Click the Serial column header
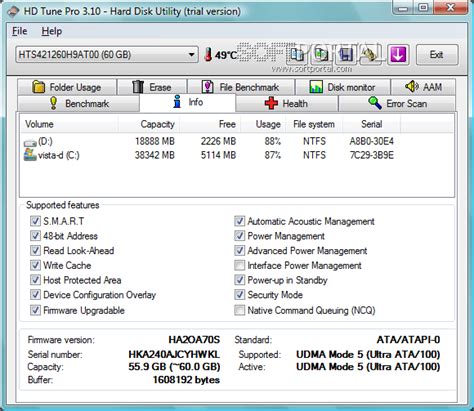 372,124
